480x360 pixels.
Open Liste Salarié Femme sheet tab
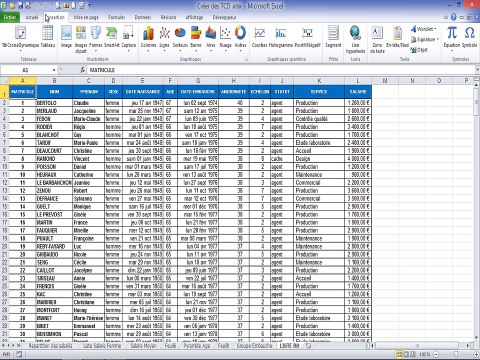[102, 346]
